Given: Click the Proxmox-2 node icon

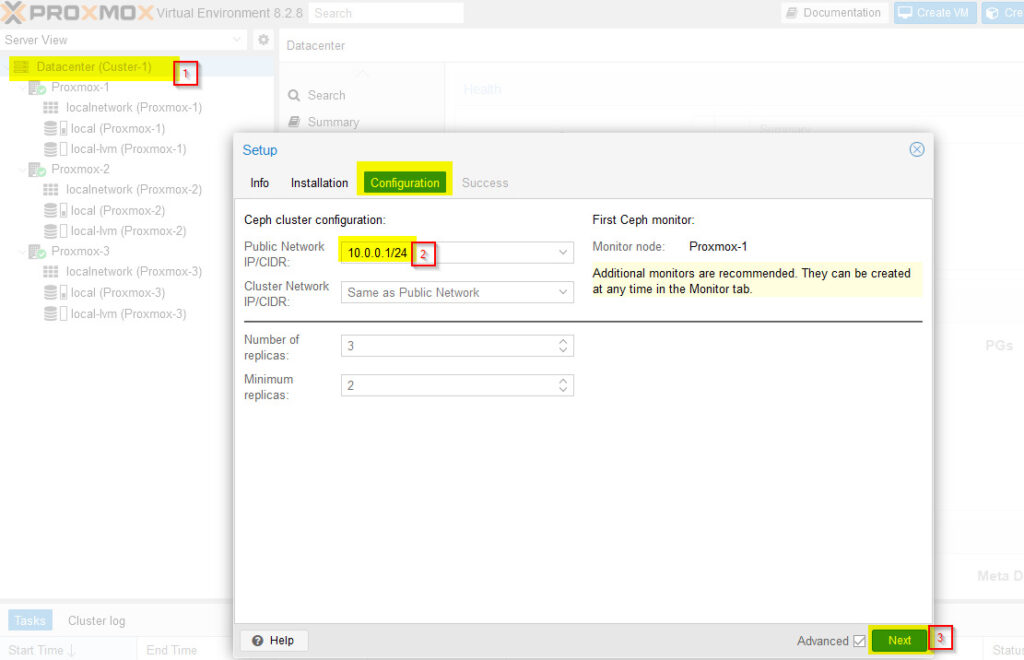Looking at the screenshot, I should tap(37, 170).
